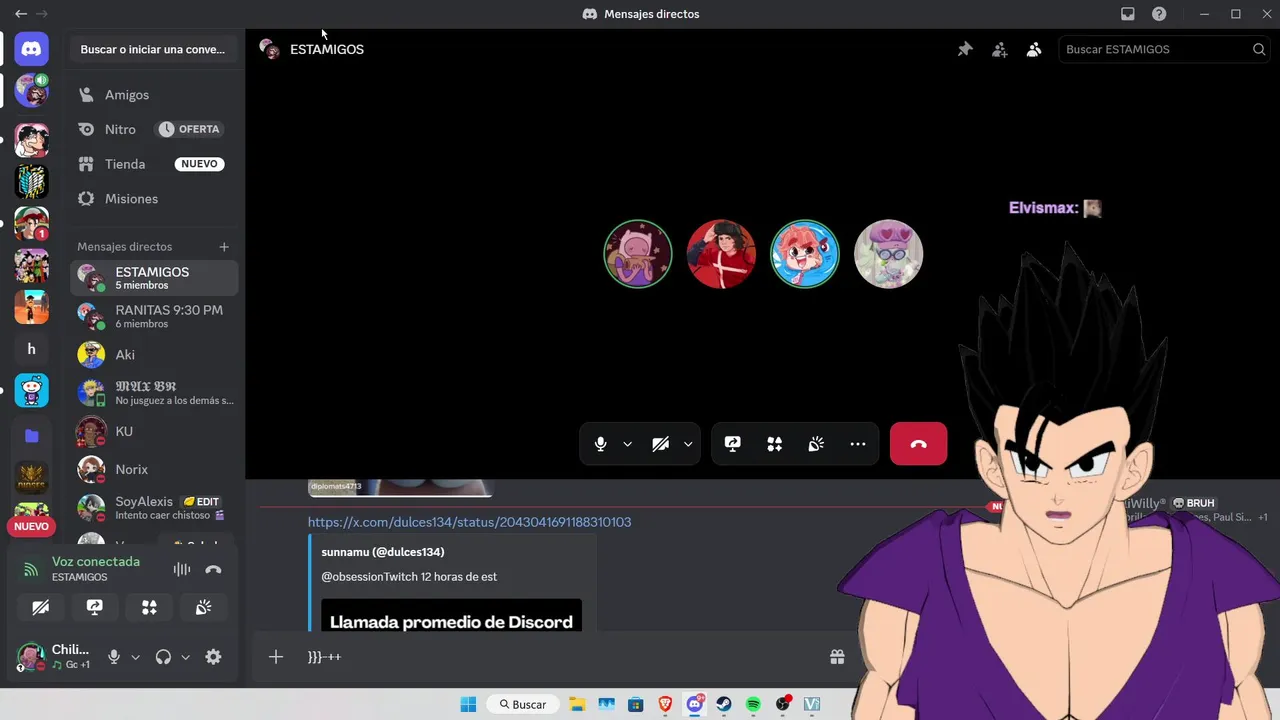Open the gift icon in message box
The height and width of the screenshot is (720, 1280).
click(837, 657)
